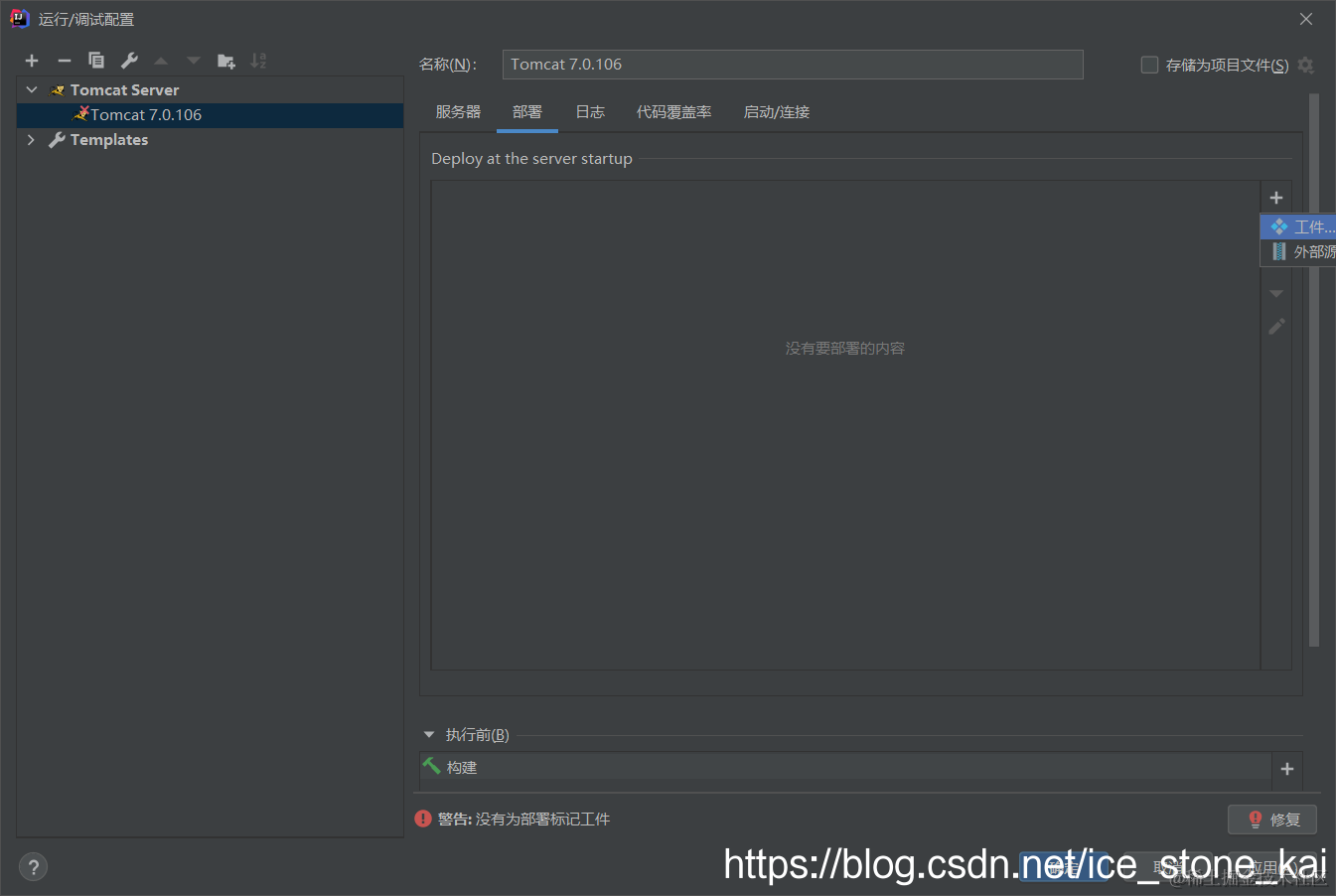
Task: Select the Tomcat Server group row
Action: pos(211,89)
